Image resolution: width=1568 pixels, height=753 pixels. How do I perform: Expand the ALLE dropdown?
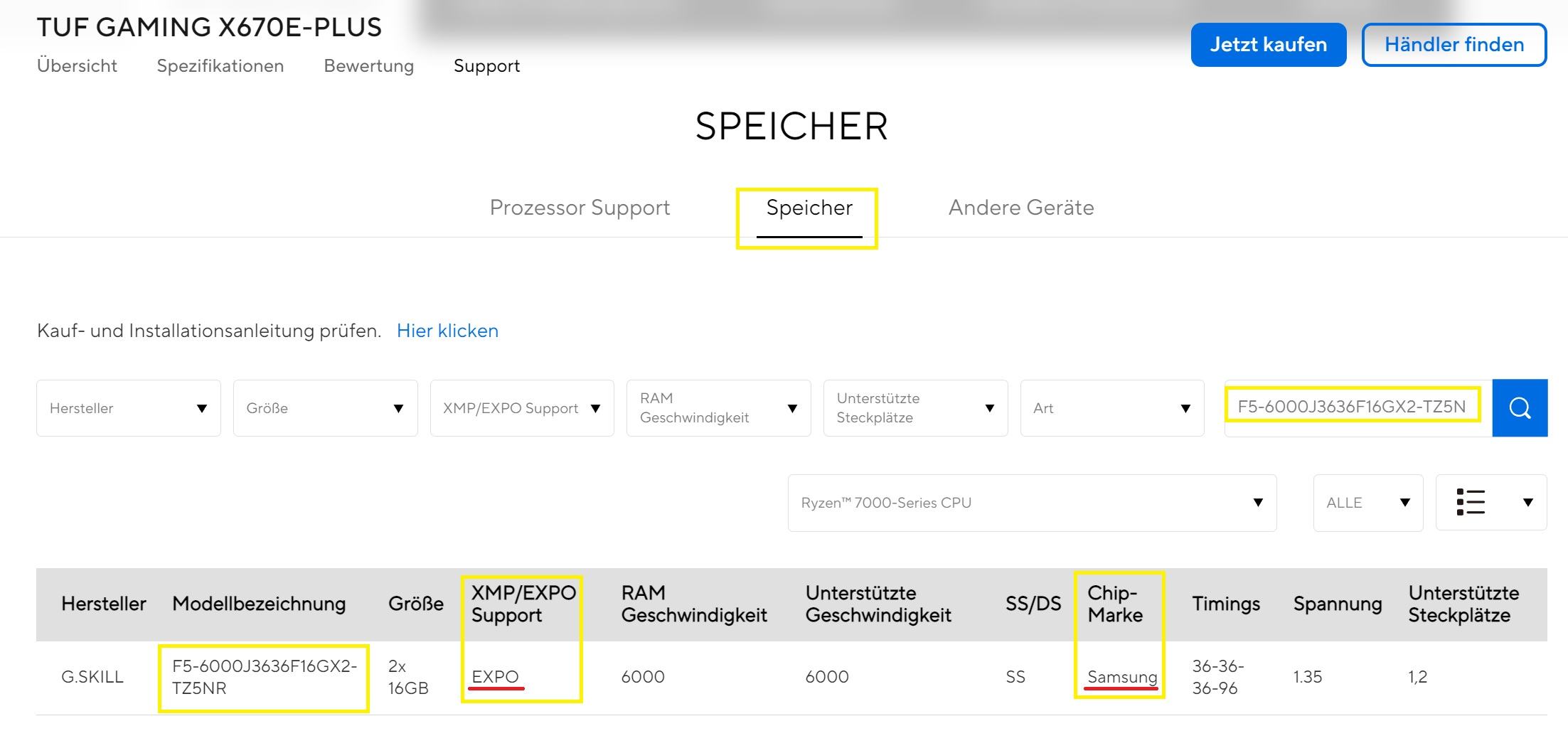1367,503
